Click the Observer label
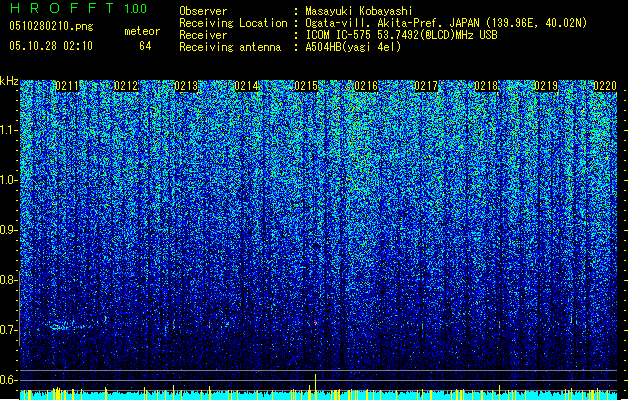The width and height of the screenshot is (629, 400). 203,11
